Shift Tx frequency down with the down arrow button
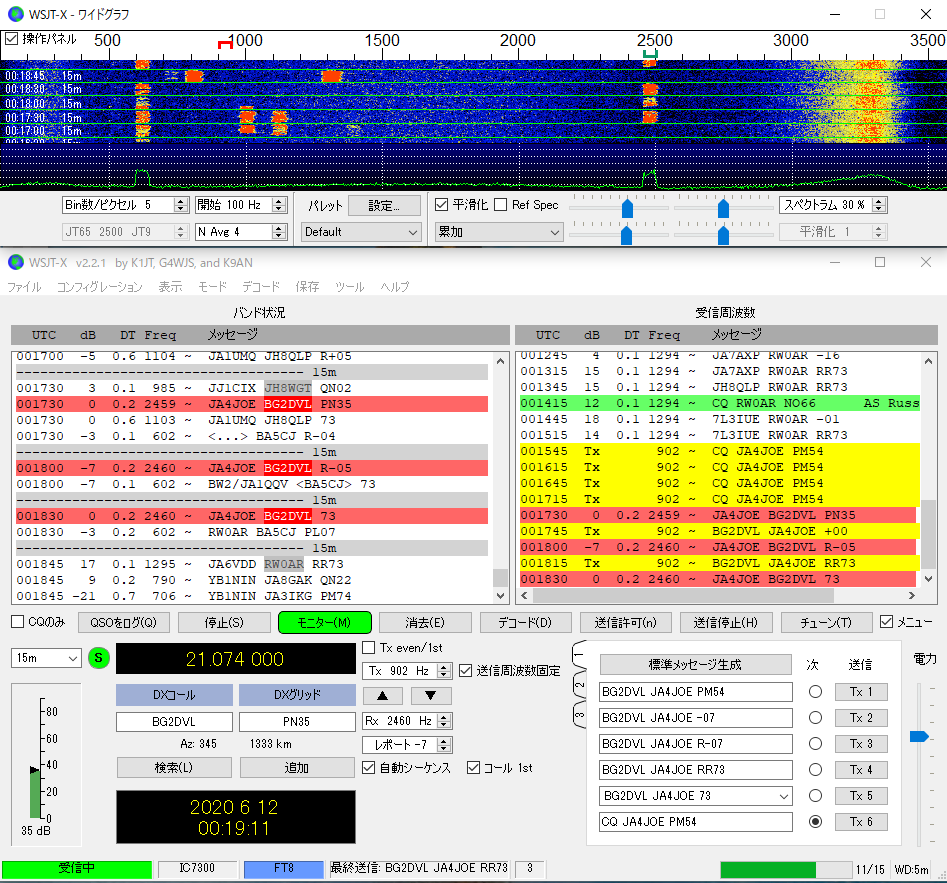The width and height of the screenshot is (947, 883). coord(431,696)
